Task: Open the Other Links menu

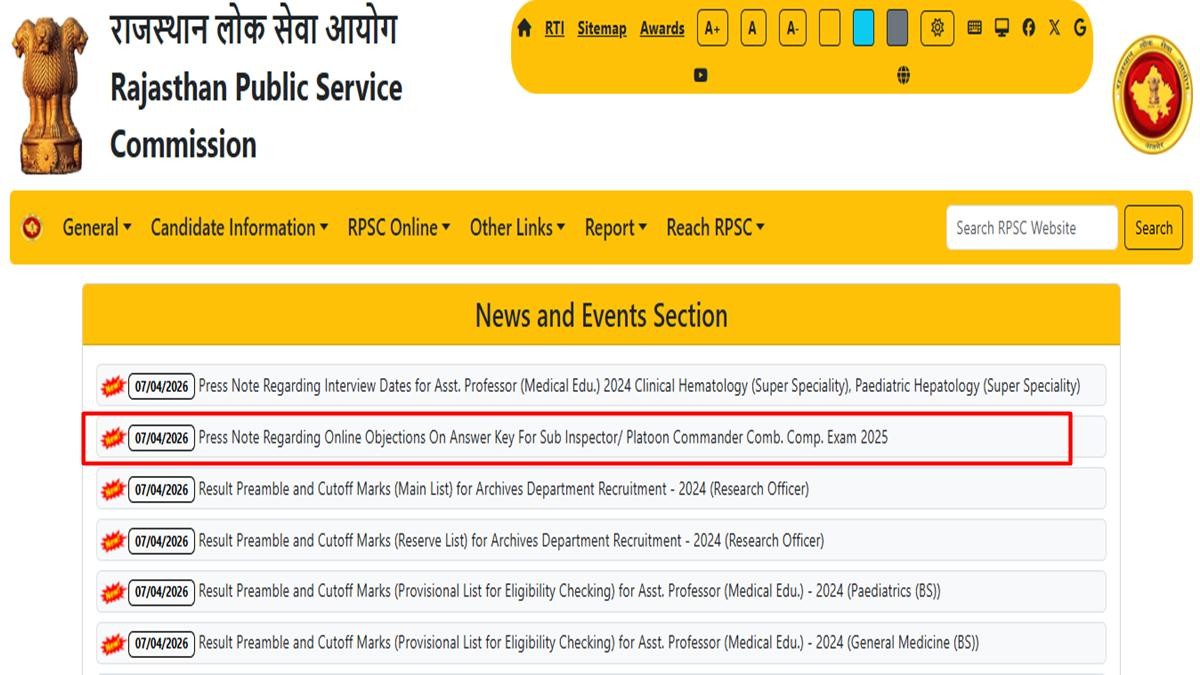Action: pos(517,228)
